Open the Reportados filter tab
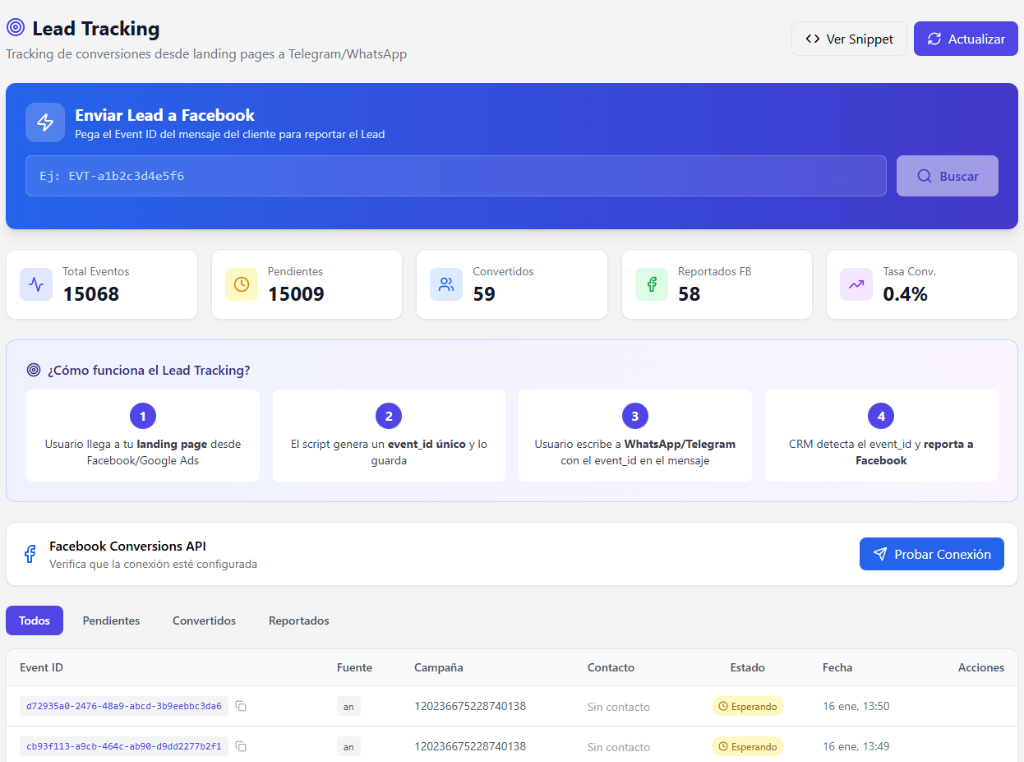This screenshot has width=1024, height=762. pyautogui.click(x=298, y=620)
